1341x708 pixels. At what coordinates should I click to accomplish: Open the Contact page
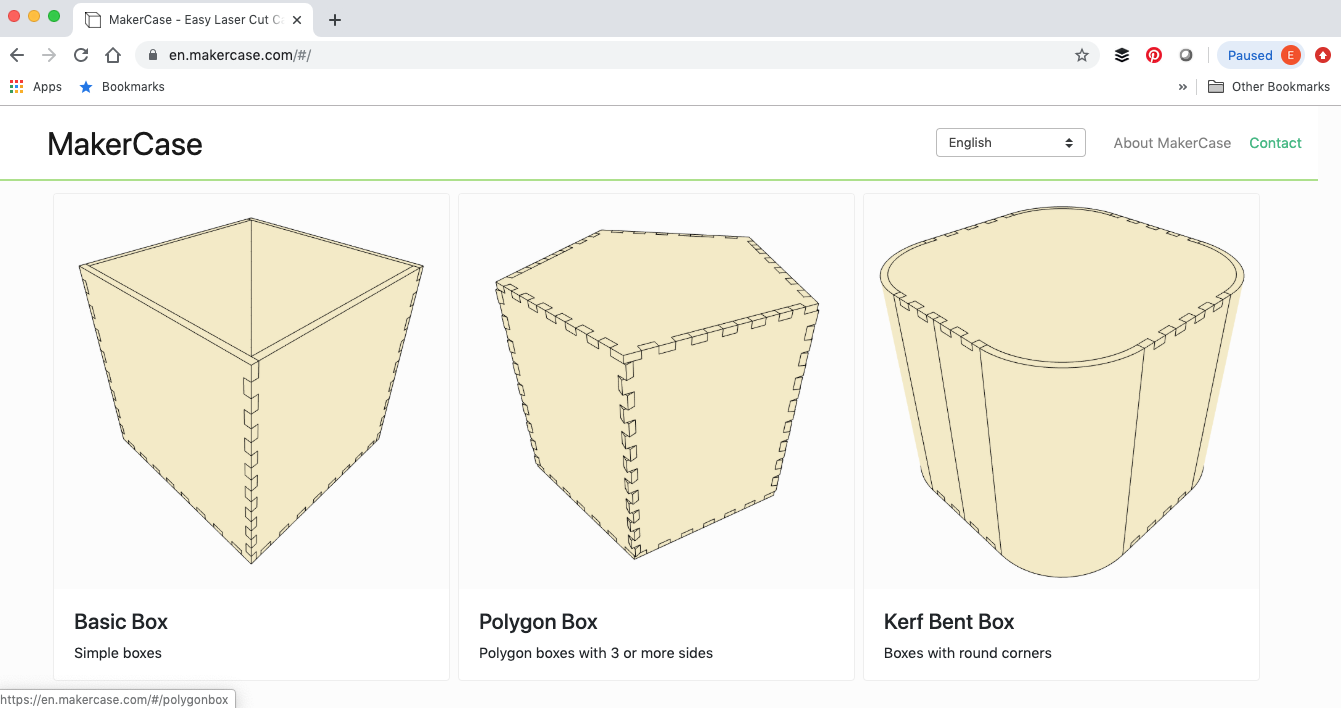[1275, 142]
